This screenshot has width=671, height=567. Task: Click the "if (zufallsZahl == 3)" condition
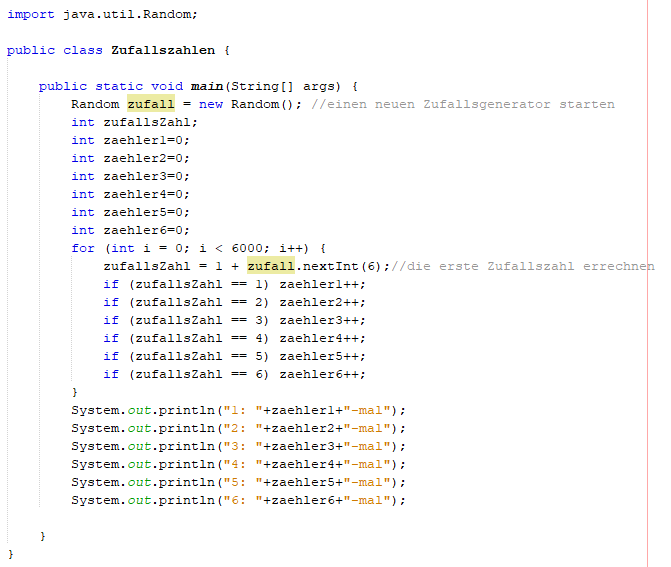click(186, 320)
